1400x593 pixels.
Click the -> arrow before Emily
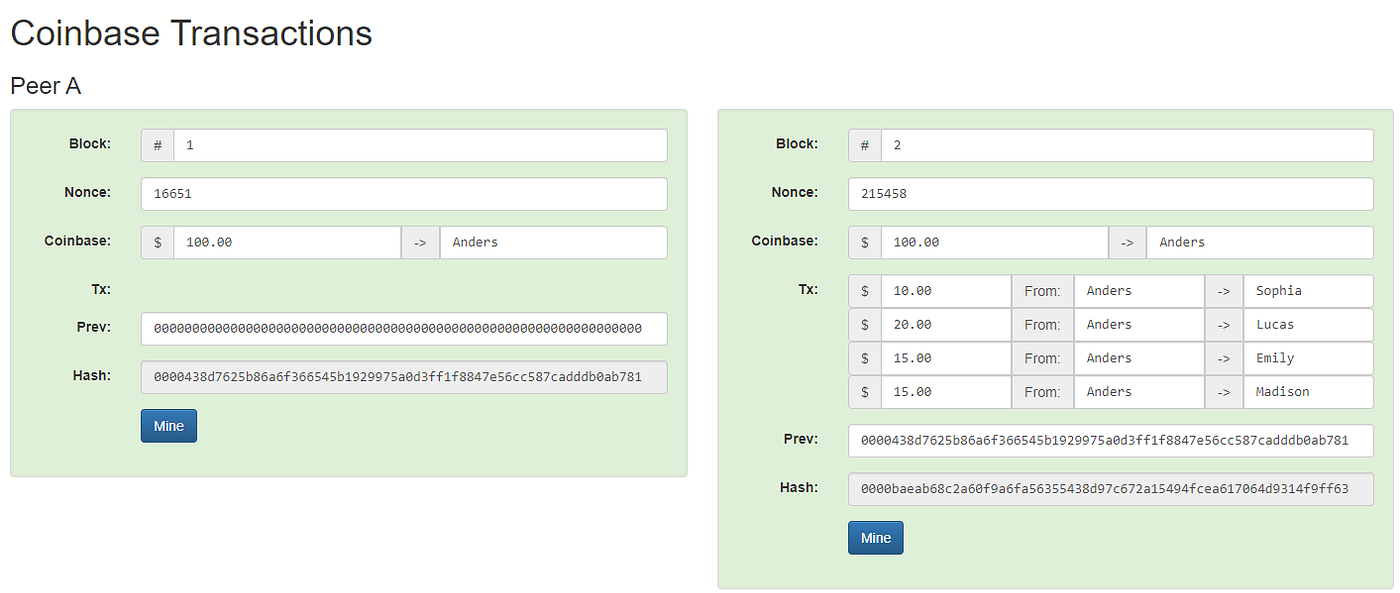[x=1225, y=358]
